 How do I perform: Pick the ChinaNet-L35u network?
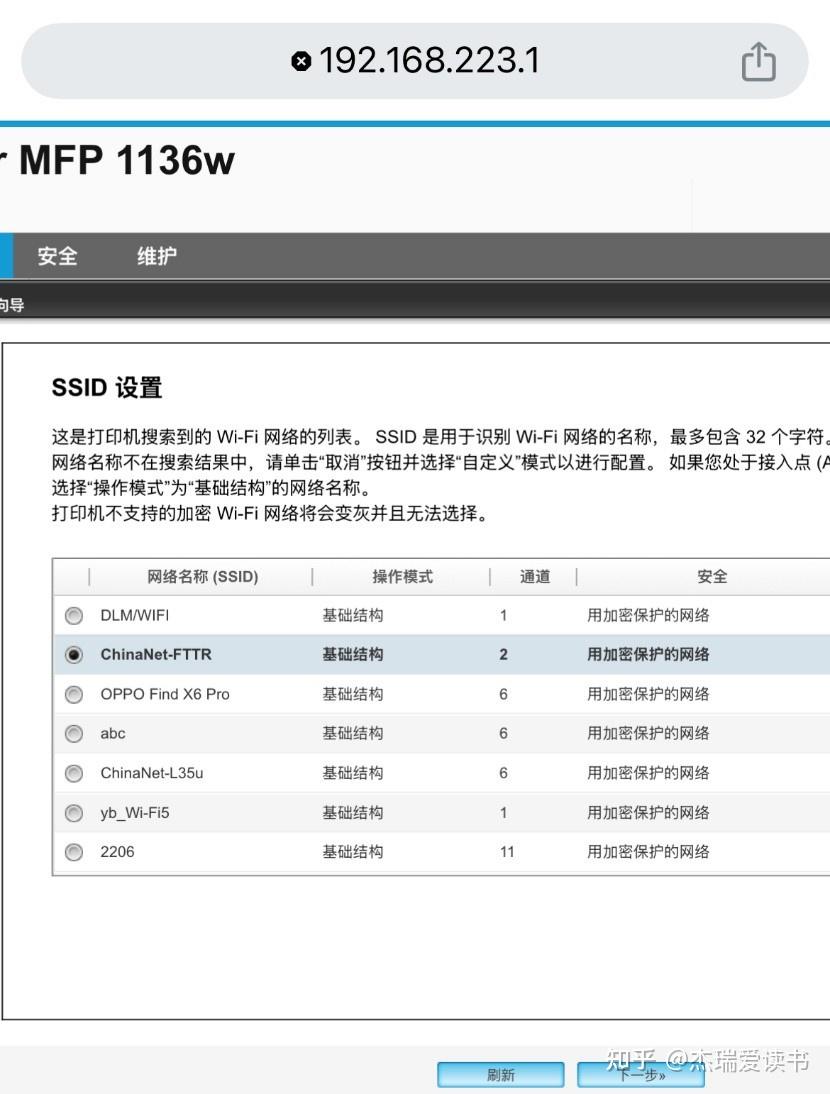pyautogui.click(x=73, y=773)
